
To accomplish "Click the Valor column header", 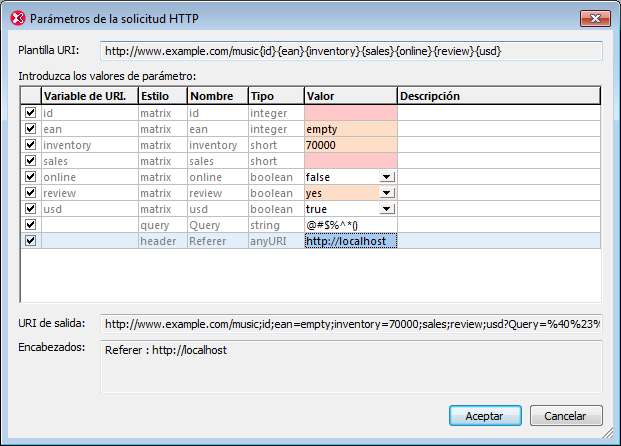I will coord(350,96).
